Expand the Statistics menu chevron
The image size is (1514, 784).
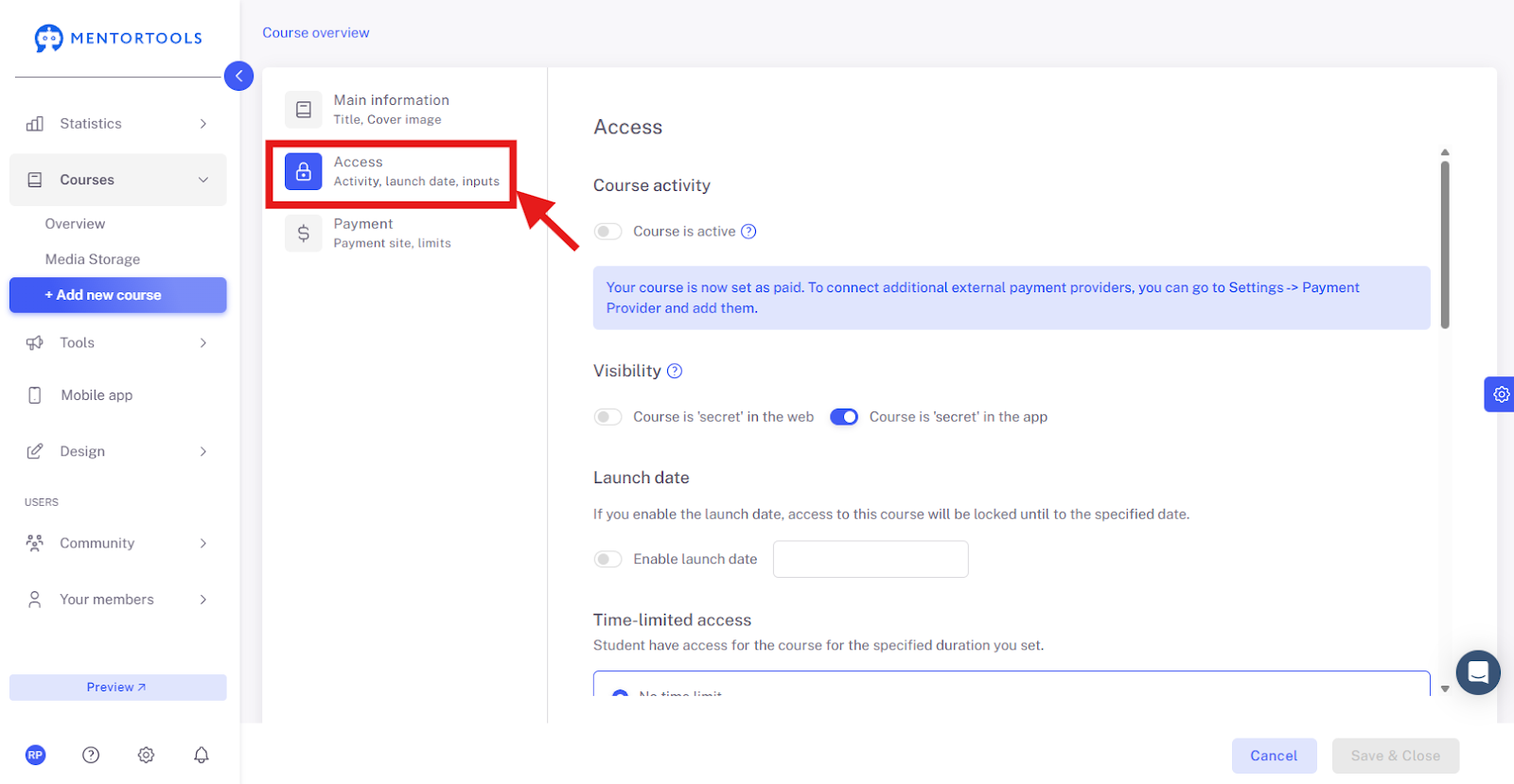(202, 124)
